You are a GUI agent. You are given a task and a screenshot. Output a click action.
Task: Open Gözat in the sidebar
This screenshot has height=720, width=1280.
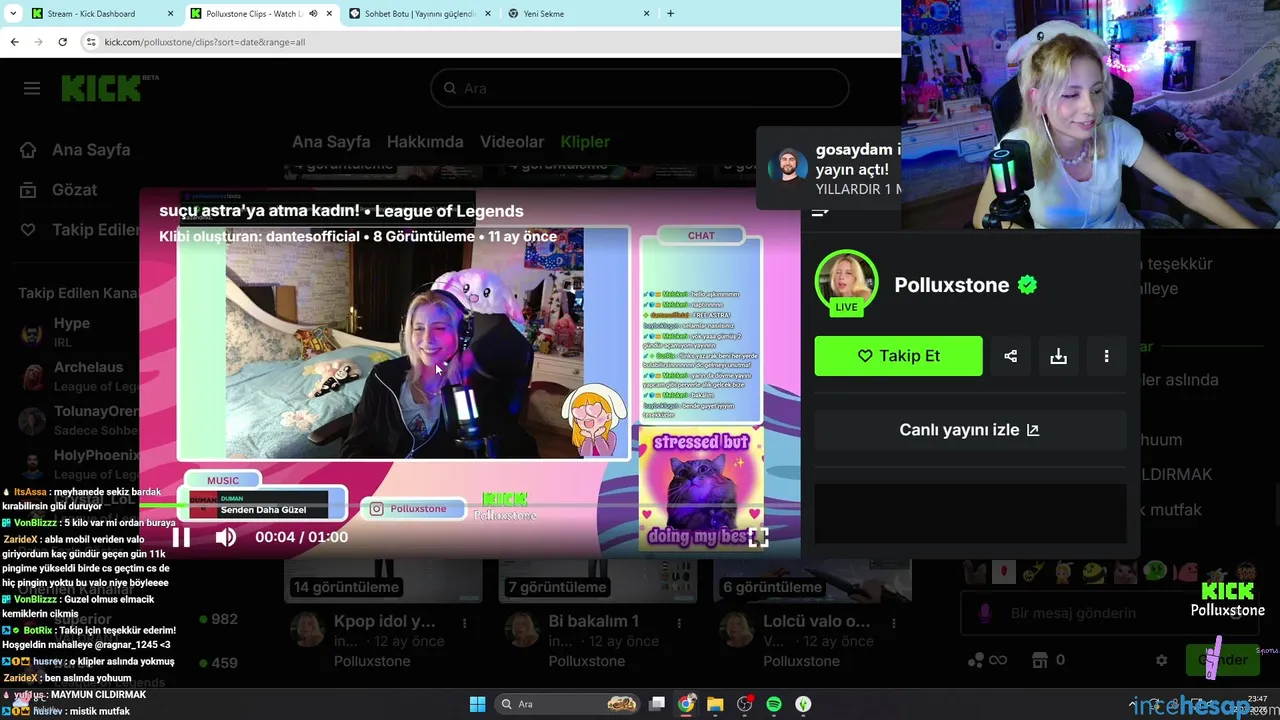pyautogui.click(x=59, y=190)
